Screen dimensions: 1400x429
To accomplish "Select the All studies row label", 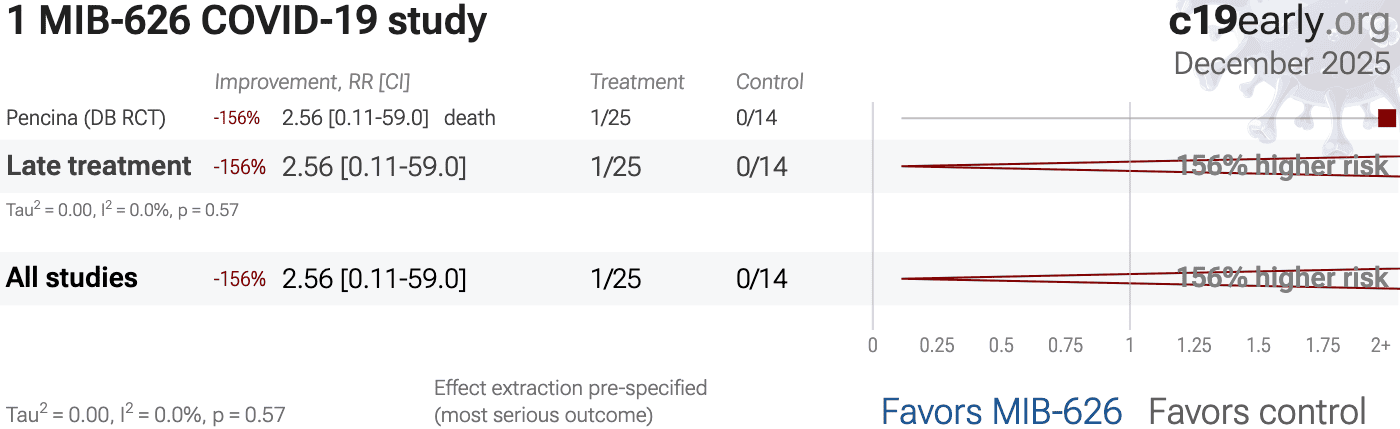I will pyautogui.click(x=72, y=278).
